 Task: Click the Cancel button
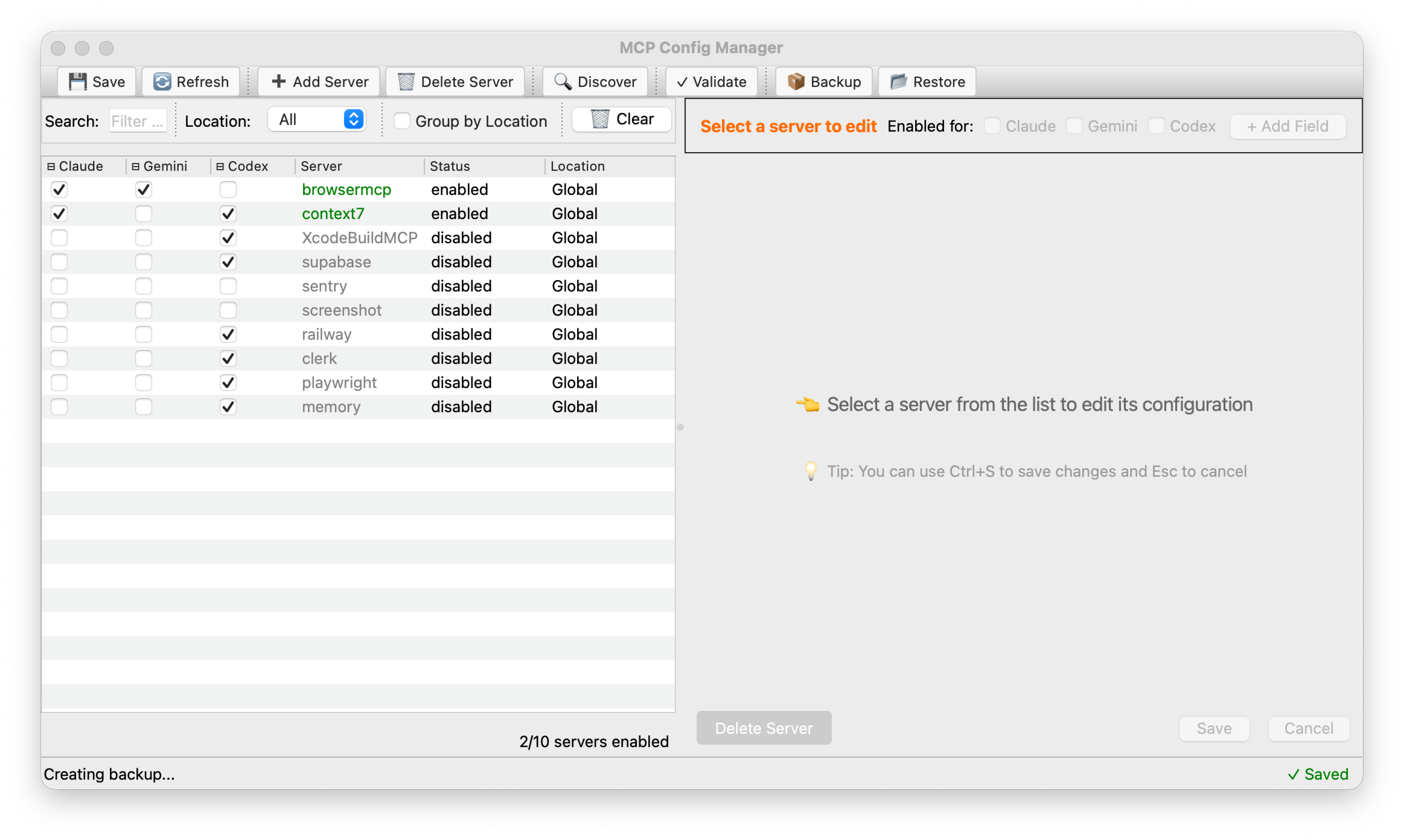(1309, 728)
